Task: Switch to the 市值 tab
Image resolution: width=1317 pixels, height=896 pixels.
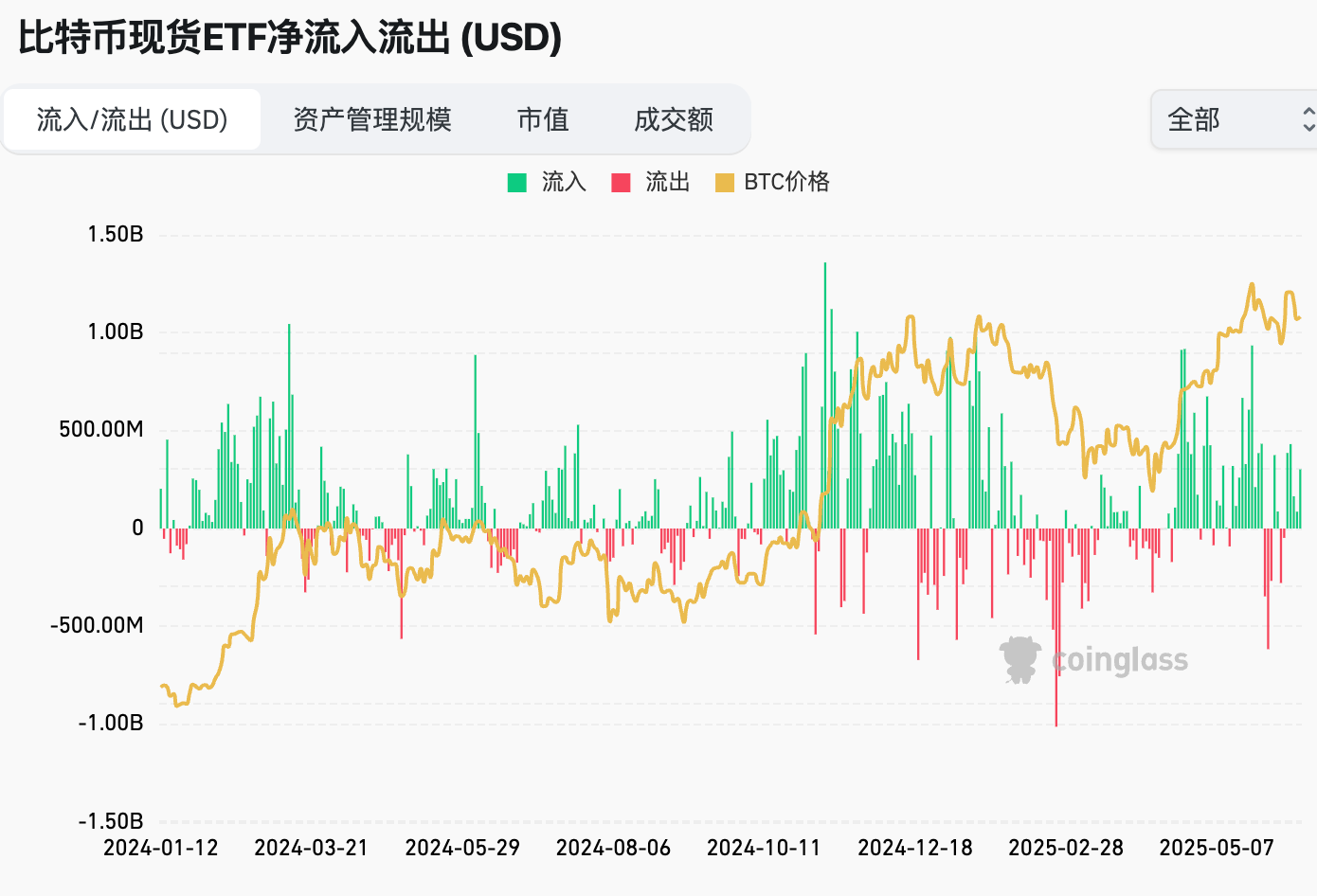Action: 542,119
